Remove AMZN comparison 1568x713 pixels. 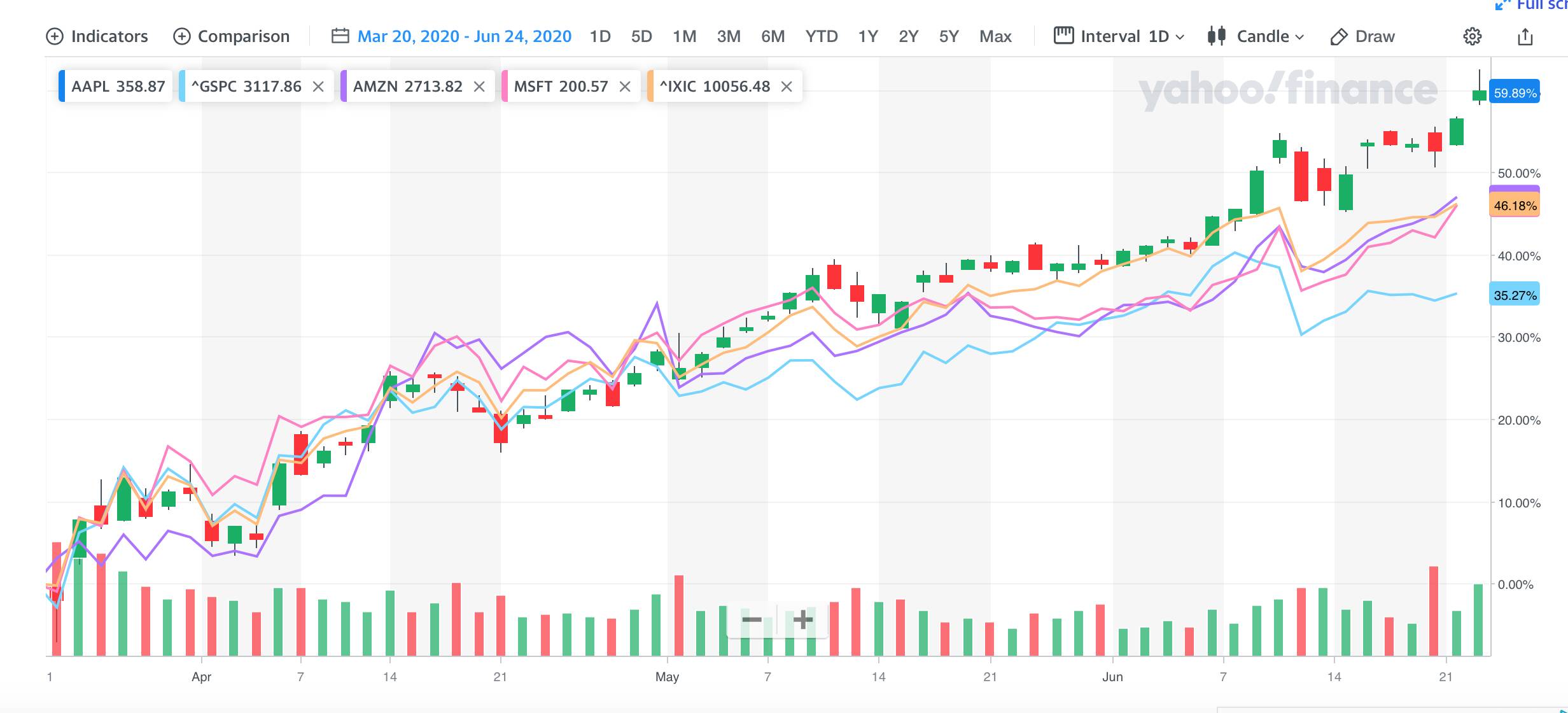pyautogui.click(x=479, y=87)
